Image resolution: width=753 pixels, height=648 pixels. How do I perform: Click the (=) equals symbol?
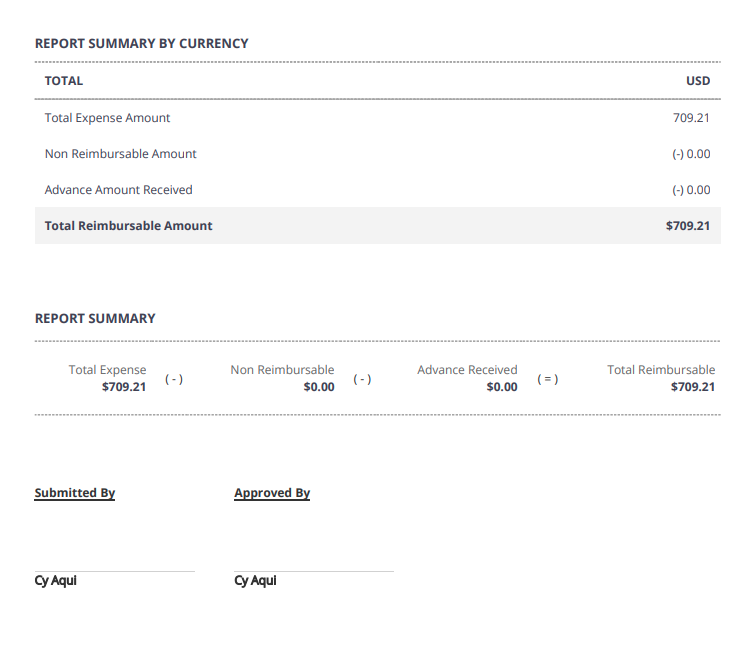[x=548, y=379]
